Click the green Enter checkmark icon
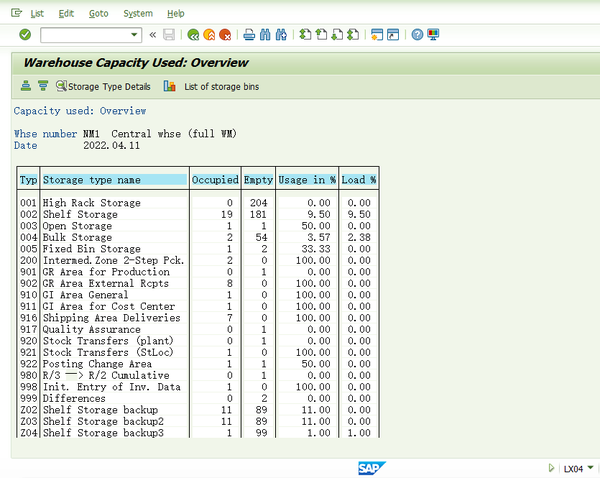Screen dimensions: 600x478 click(25, 35)
